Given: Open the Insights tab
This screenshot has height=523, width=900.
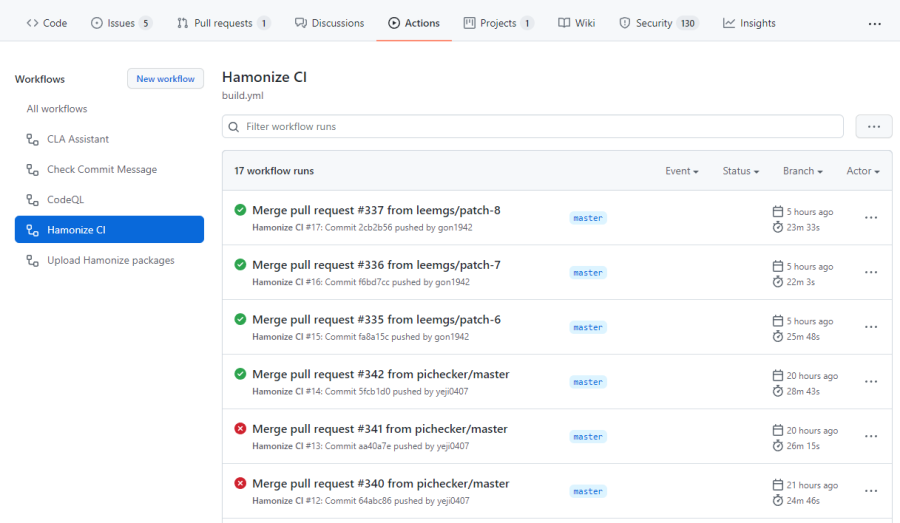Looking at the screenshot, I should pos(749,23).
